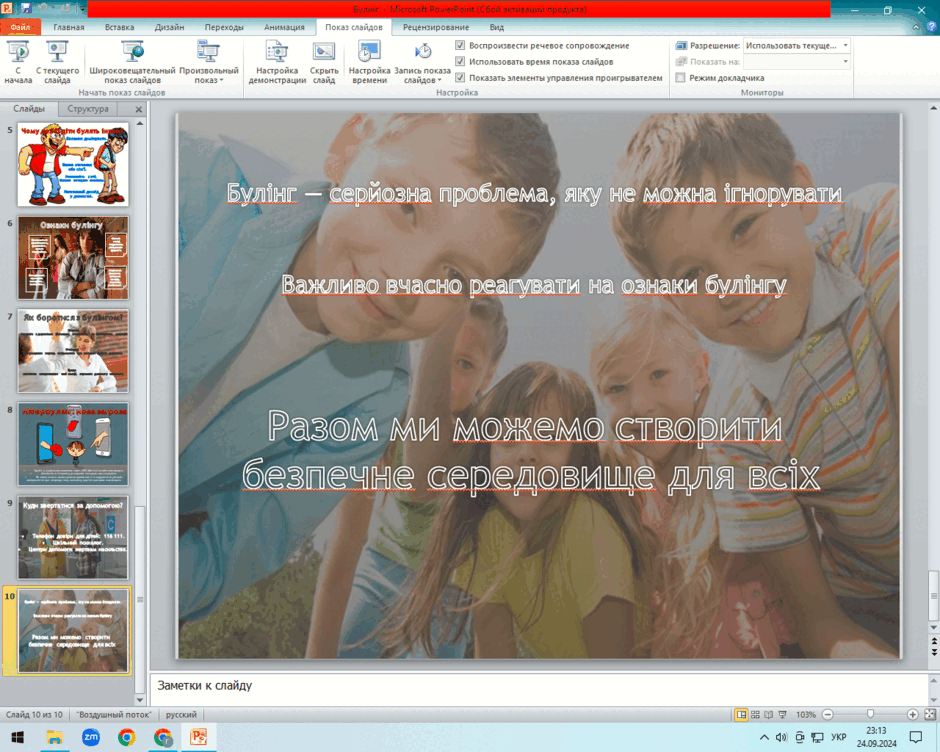Open PowerPoint from the Windows taskbar
The height and width of the screenshot is (752, 940).
pyautogui.click(x=199, y=737)
